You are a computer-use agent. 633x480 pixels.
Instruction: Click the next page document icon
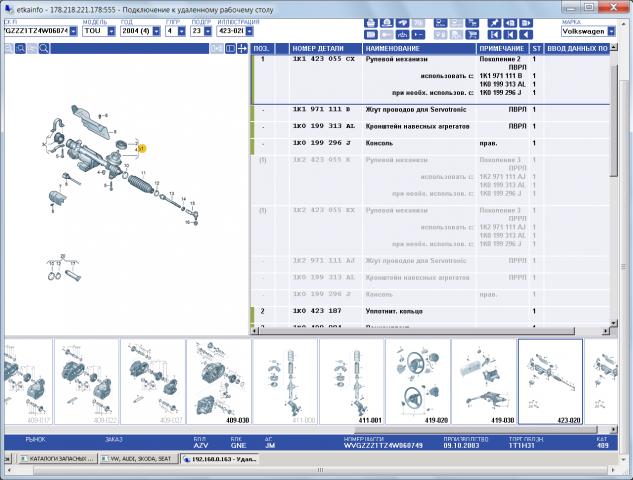click(x=526, y=23)
